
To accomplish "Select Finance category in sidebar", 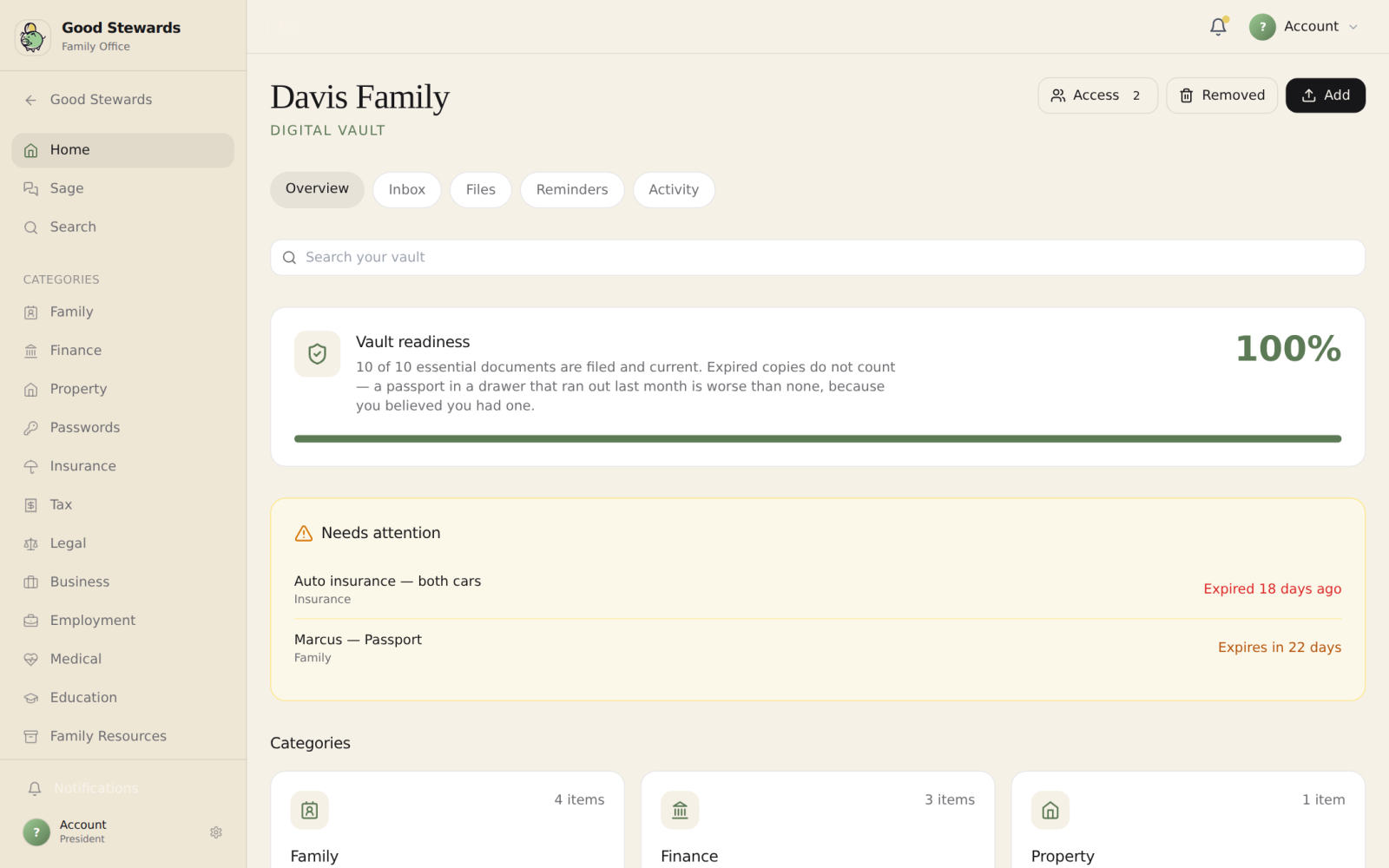I will click(x=122, y=351).
